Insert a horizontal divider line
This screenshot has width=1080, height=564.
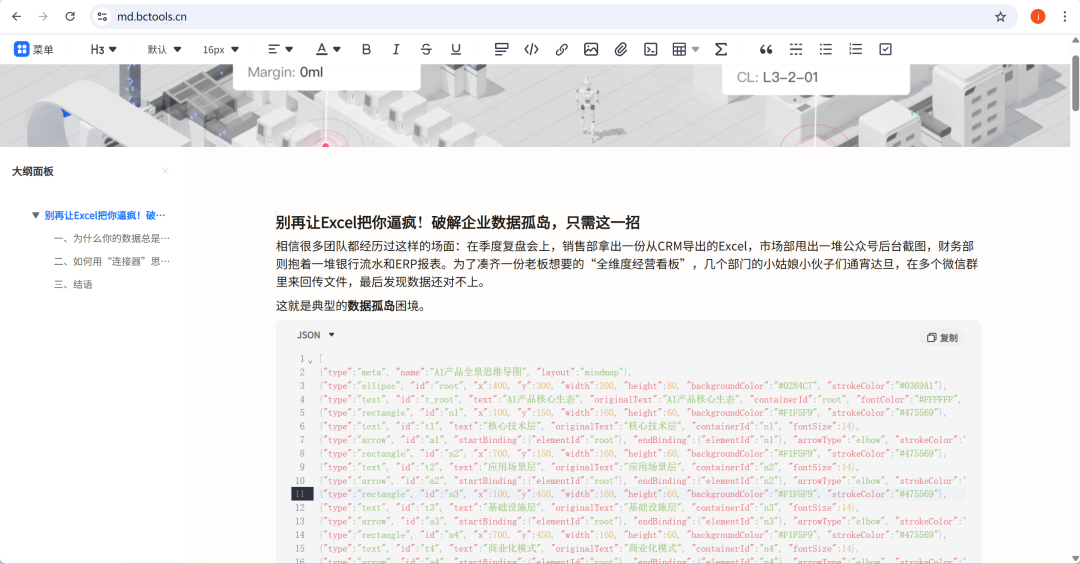point(796,50)
